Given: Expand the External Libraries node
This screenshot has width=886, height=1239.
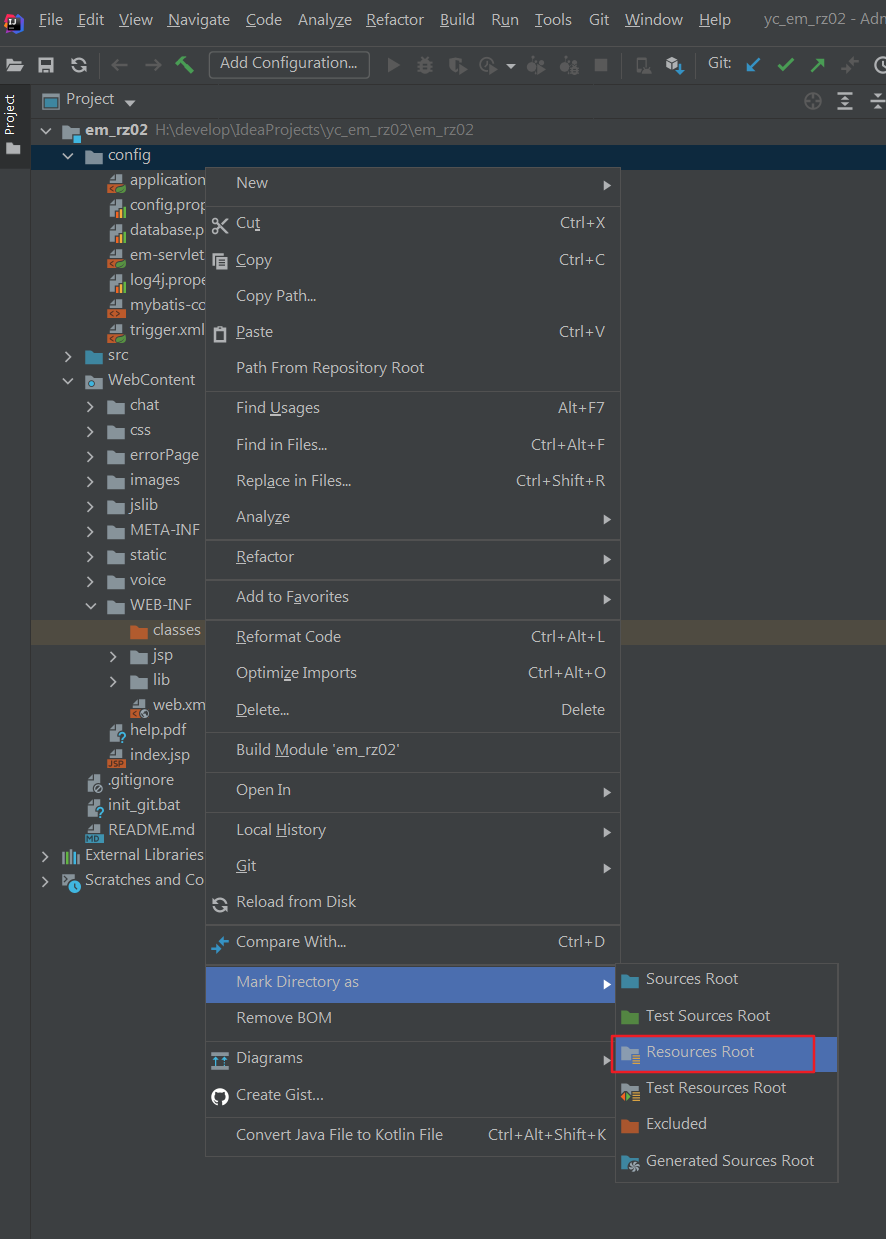Looking at the screenshot, I should click(x=45, y=856).
